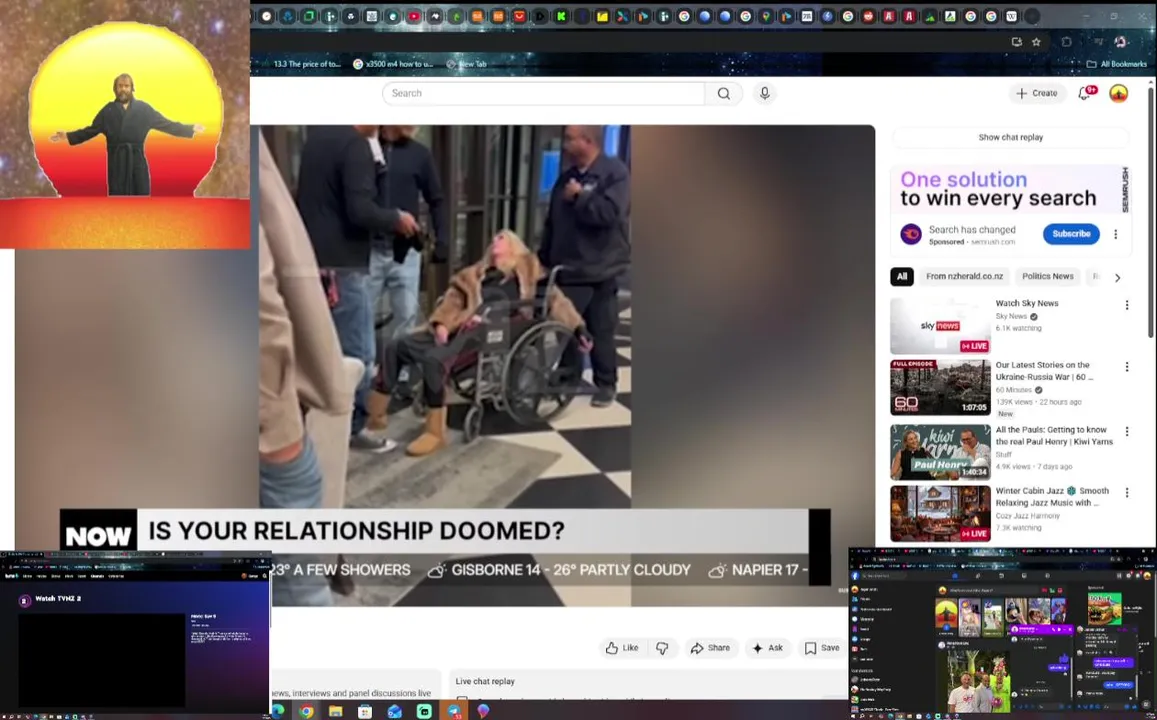This screenshot has width=1157, height=720.
Task: Focus the YouTube search box
Action: click(x=543, y=94)
